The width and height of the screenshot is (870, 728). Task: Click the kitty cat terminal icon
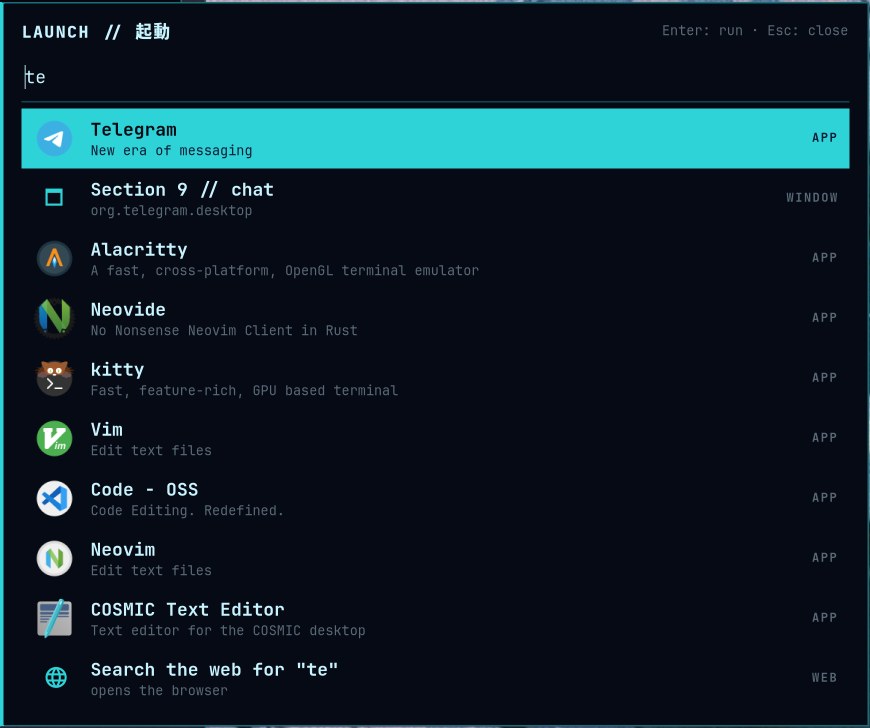point(54,378)
